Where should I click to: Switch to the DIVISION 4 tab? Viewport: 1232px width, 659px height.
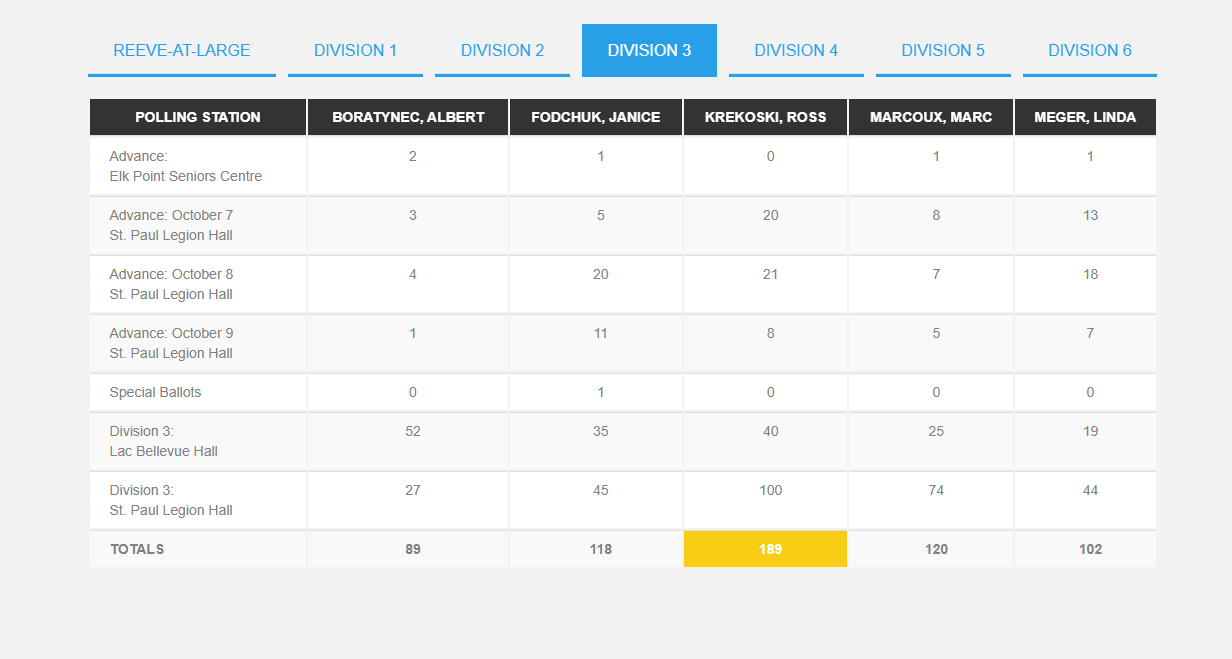[796, 50]
